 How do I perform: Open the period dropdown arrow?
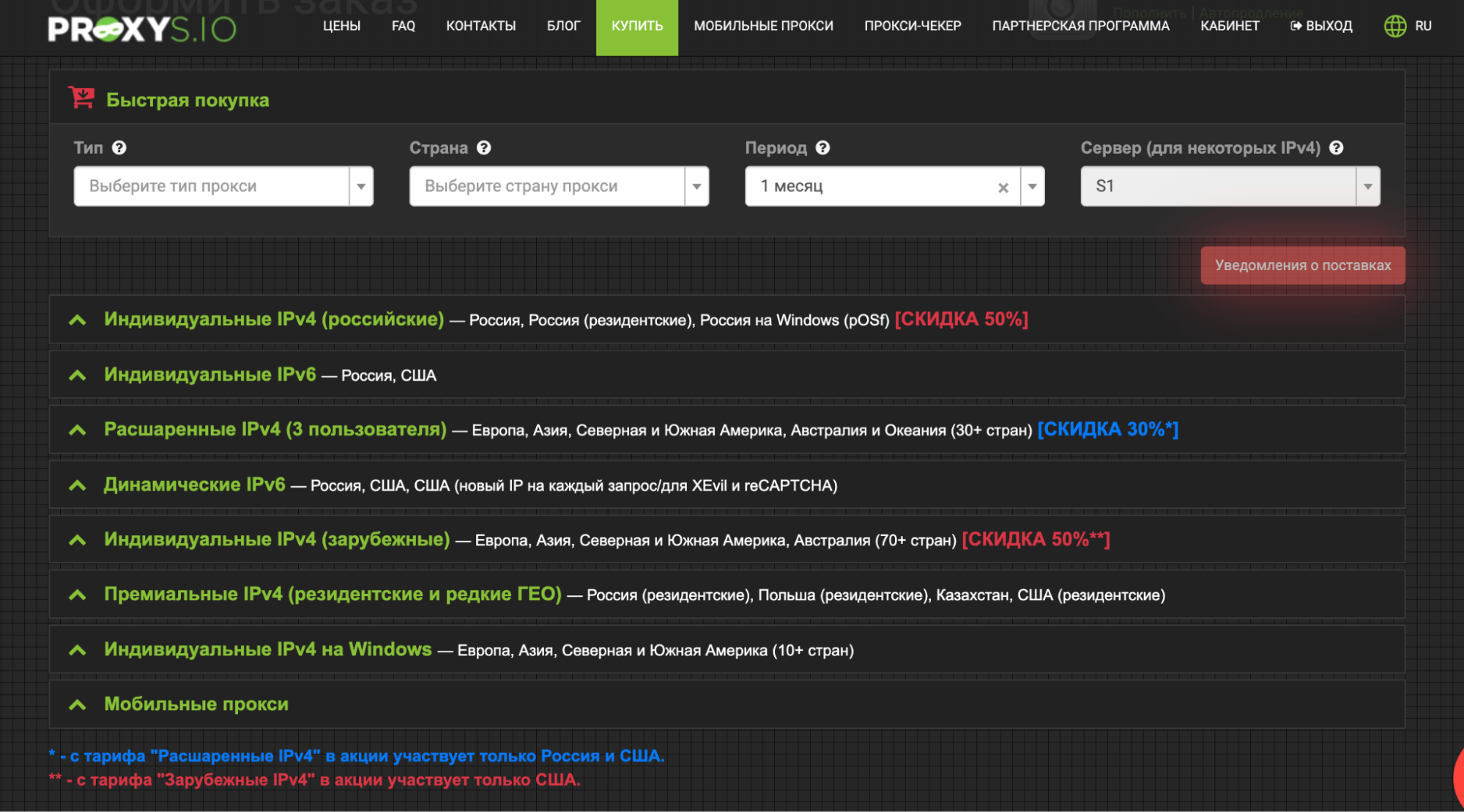[1032, 186]
